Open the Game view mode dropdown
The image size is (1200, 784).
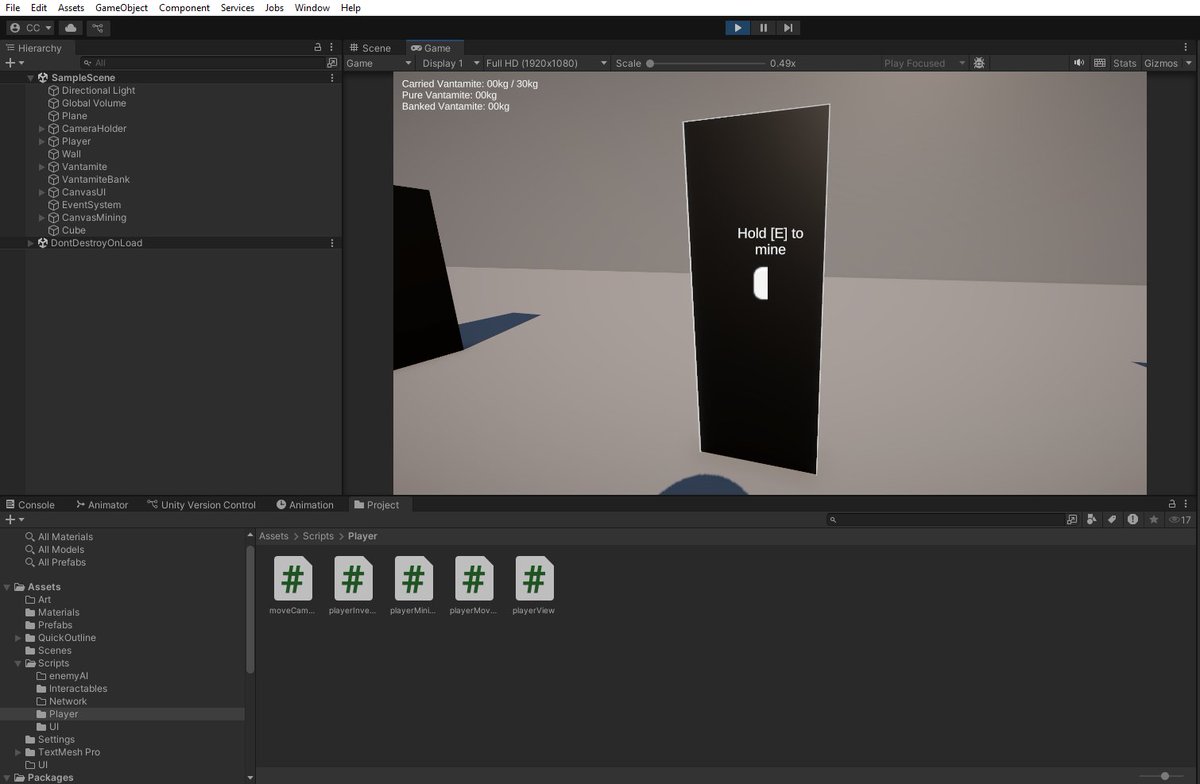pyautogui.click(x=378, y=63)
